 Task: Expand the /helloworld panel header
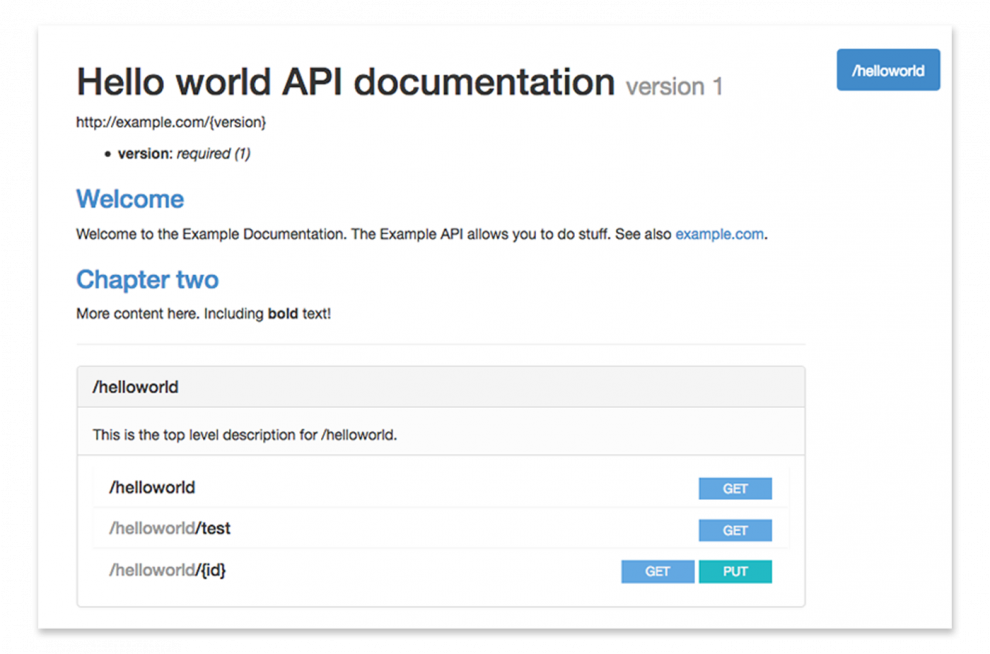(x=441, y=387)
